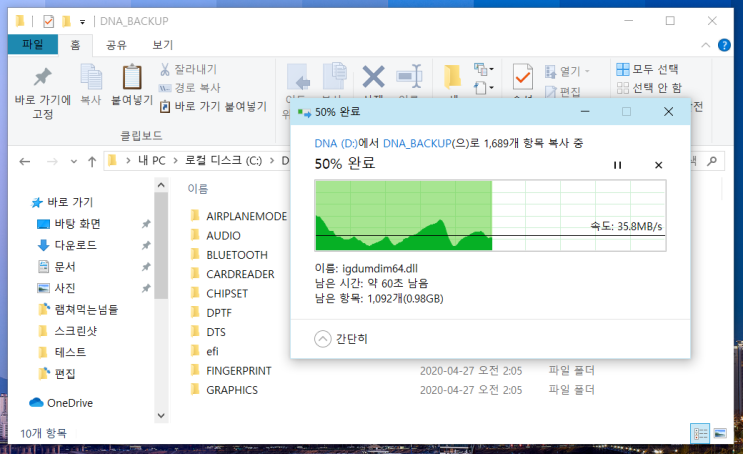Choose 경로 복사 (Copy path)
743x454 pixels.
point(190,88)
